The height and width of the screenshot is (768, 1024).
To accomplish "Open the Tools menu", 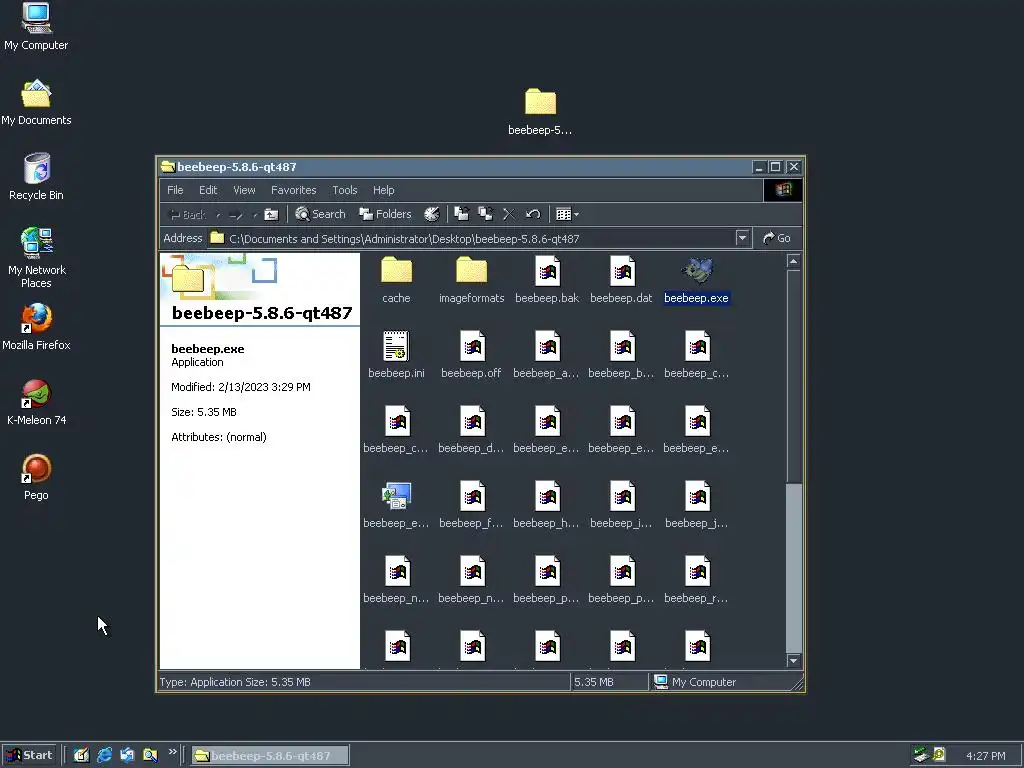I will point(345,190).
